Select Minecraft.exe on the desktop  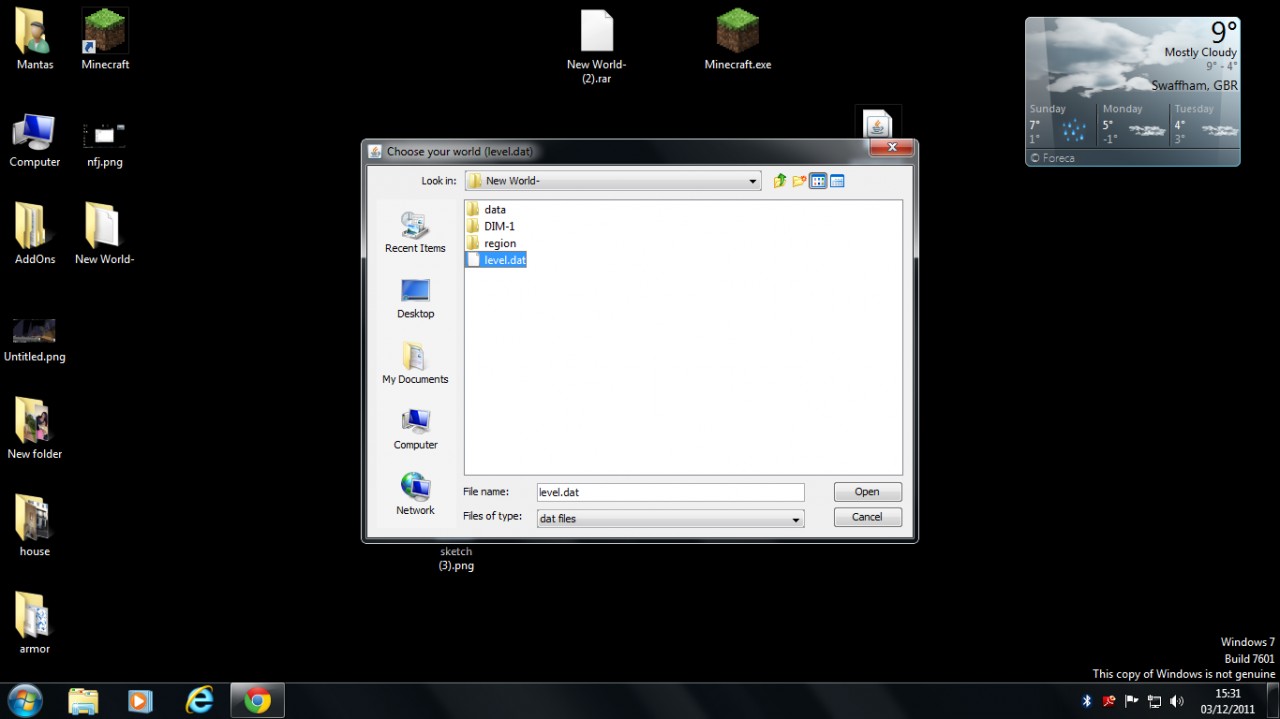point(738,40)
